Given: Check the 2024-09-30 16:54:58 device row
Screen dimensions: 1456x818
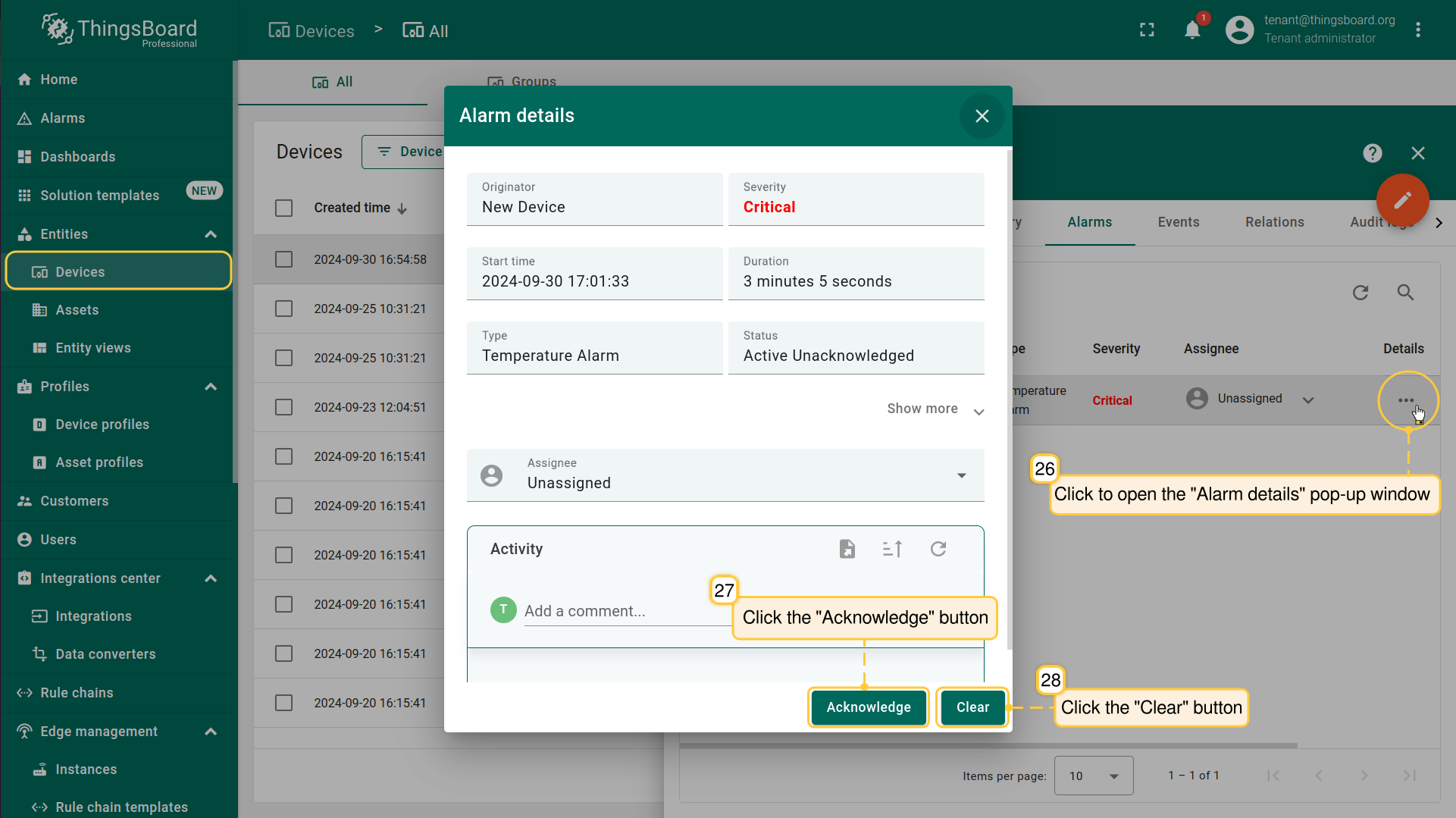Looking at the screenshot, I should [284, 259].
